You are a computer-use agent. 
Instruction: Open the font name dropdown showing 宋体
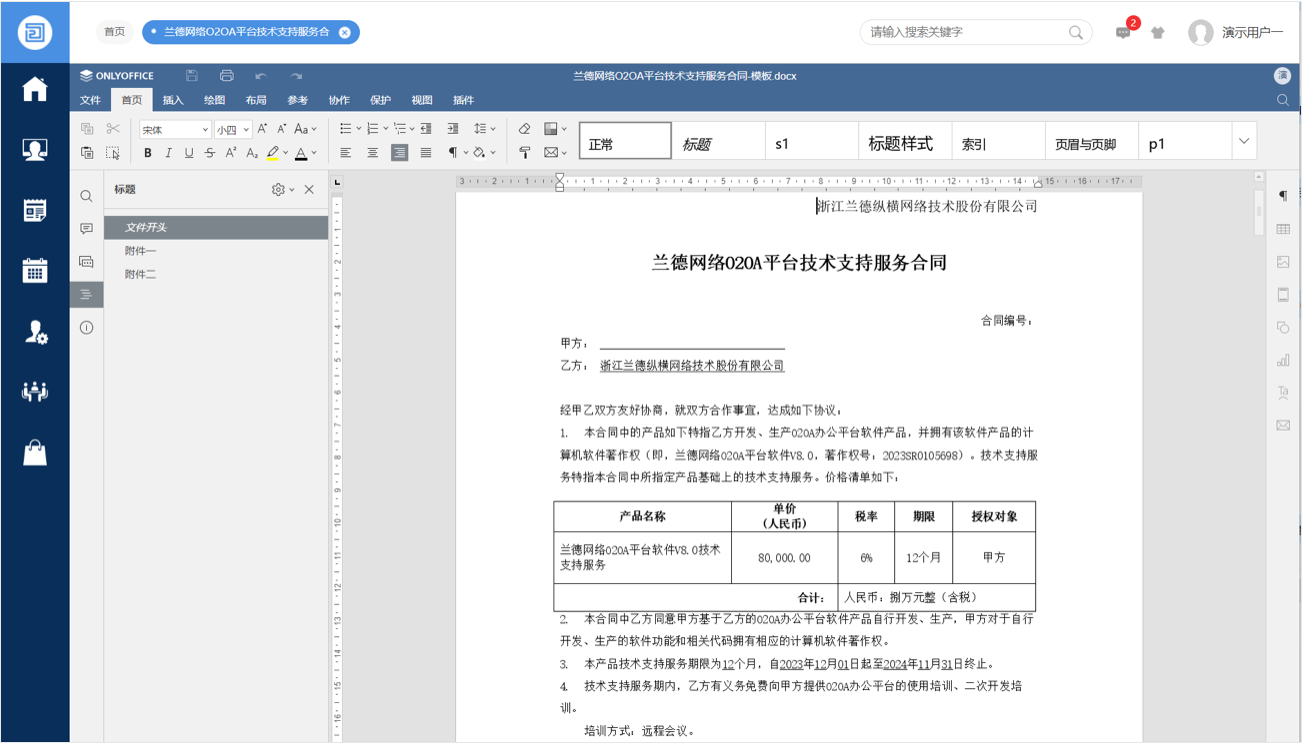point(174,130)
